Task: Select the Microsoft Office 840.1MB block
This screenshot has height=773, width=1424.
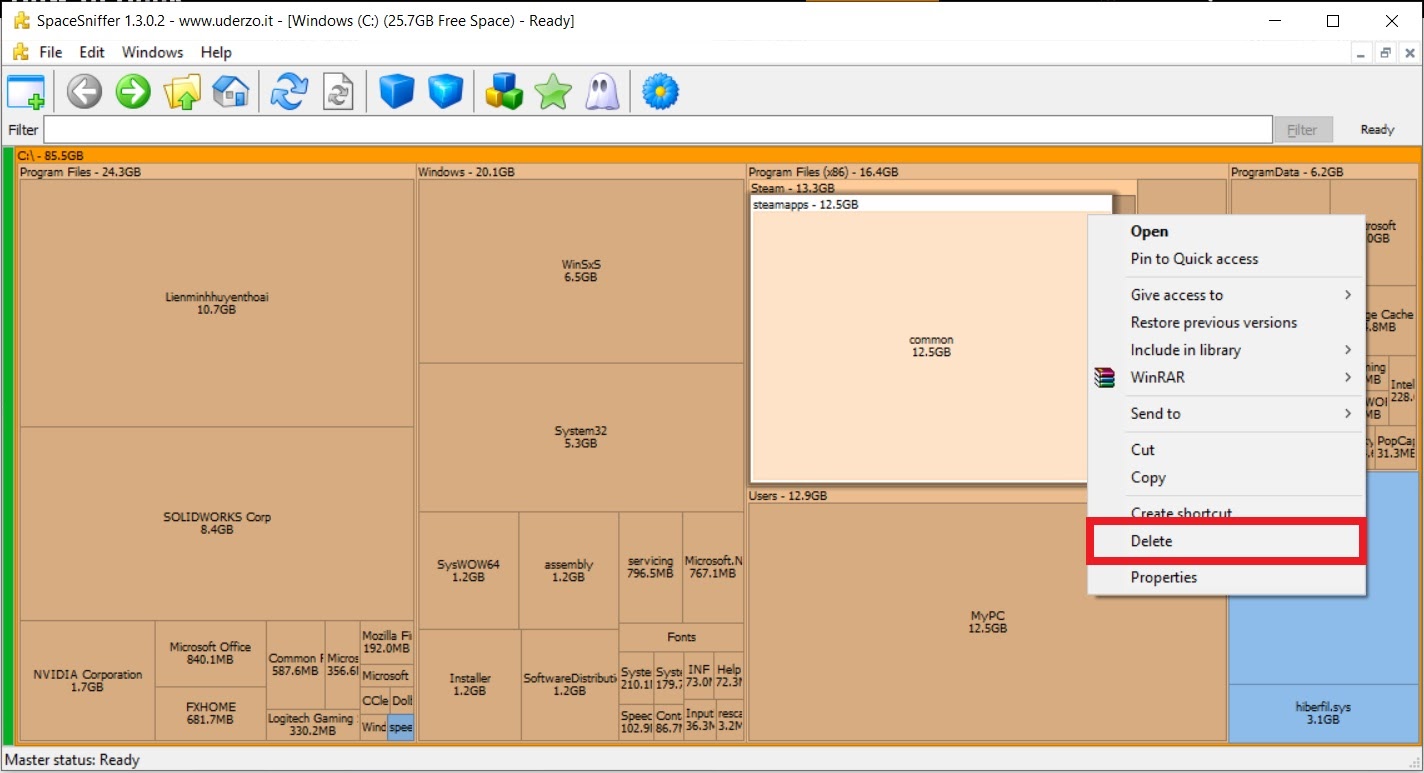Action: point(210,654)
